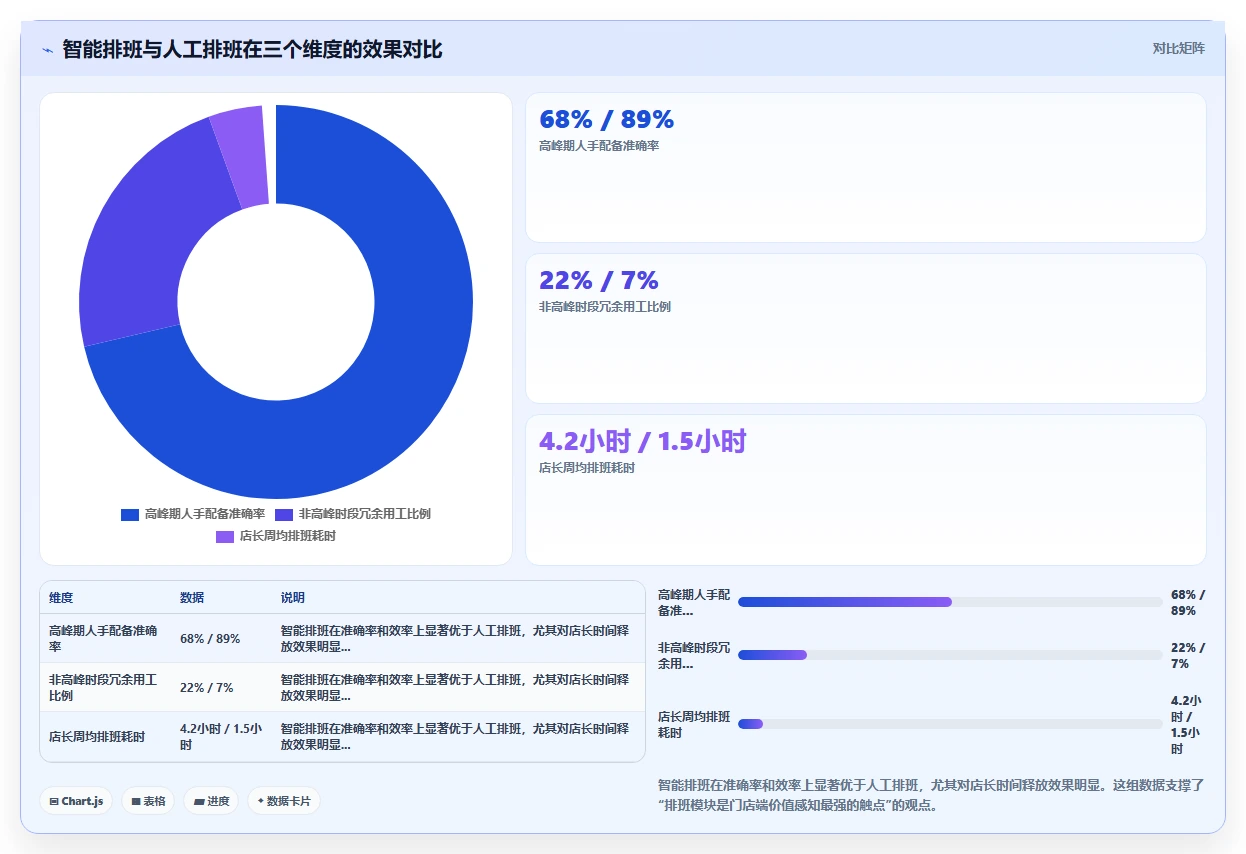The image size is (1246, 854).
Task: Click the 表格 tag chip
Action: point(149,801)
